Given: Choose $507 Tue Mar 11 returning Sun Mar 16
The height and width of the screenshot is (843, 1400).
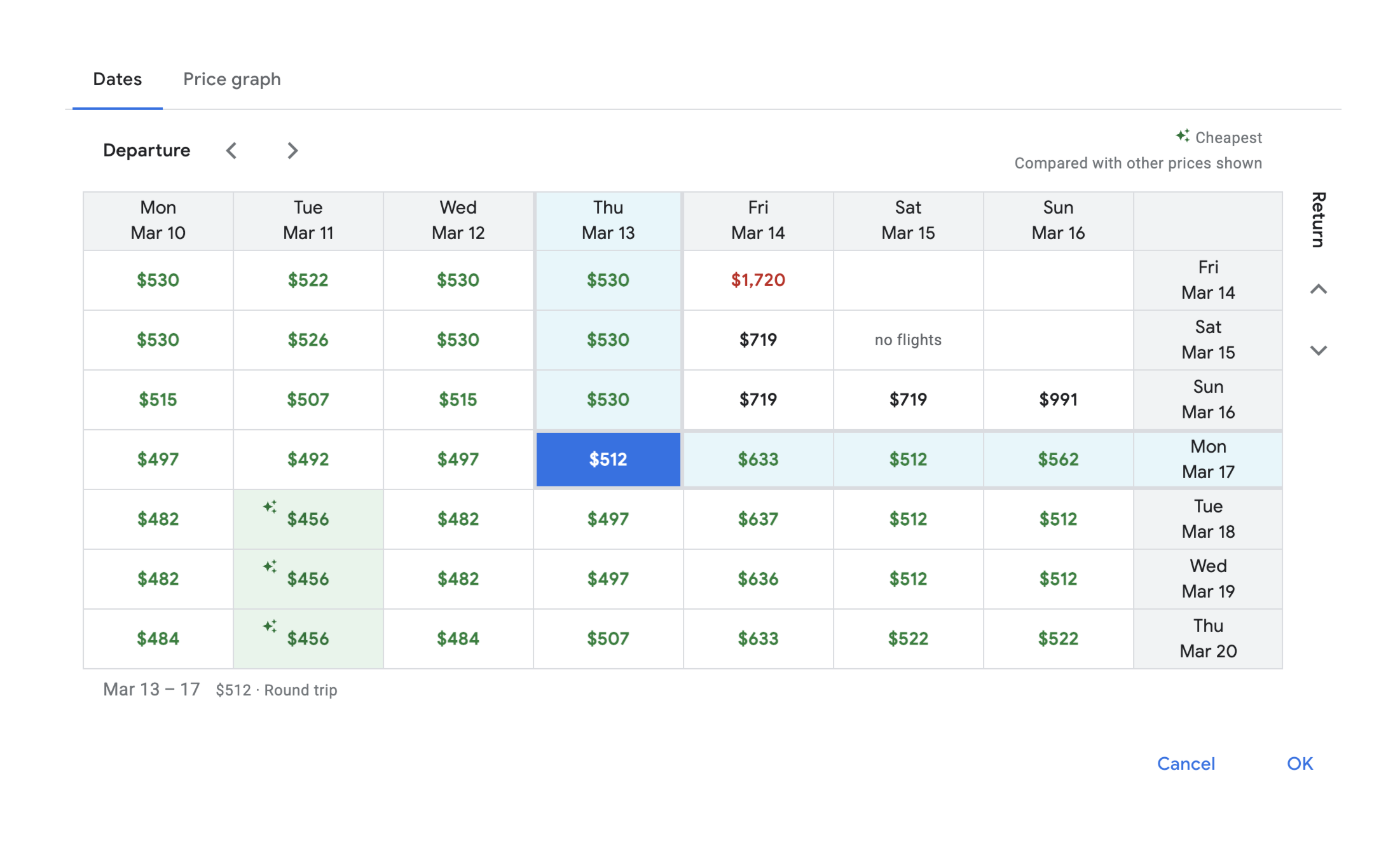Looking at the screenshot, I should (308, 400).
